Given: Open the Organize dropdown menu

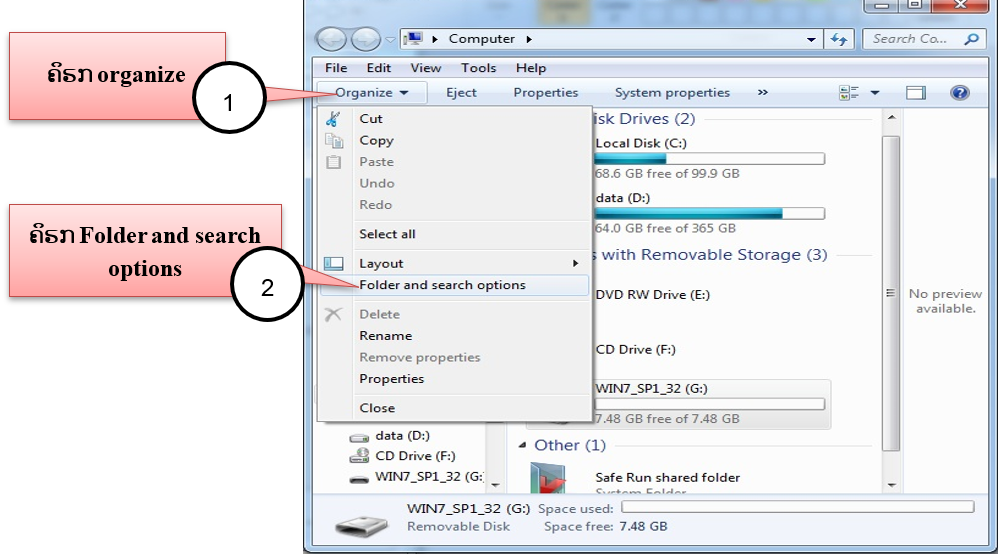Looking at the screenshot, I should (371, 93).
